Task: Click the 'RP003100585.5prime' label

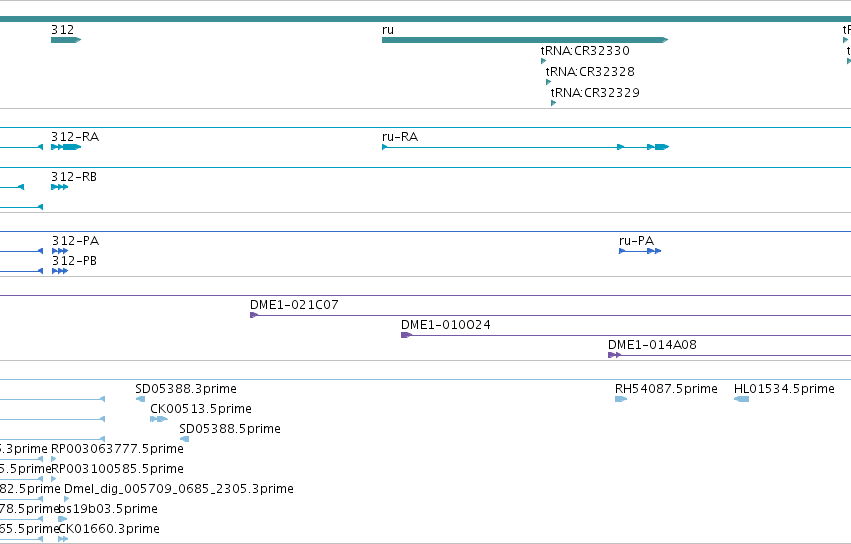Action: click(117, 469)
